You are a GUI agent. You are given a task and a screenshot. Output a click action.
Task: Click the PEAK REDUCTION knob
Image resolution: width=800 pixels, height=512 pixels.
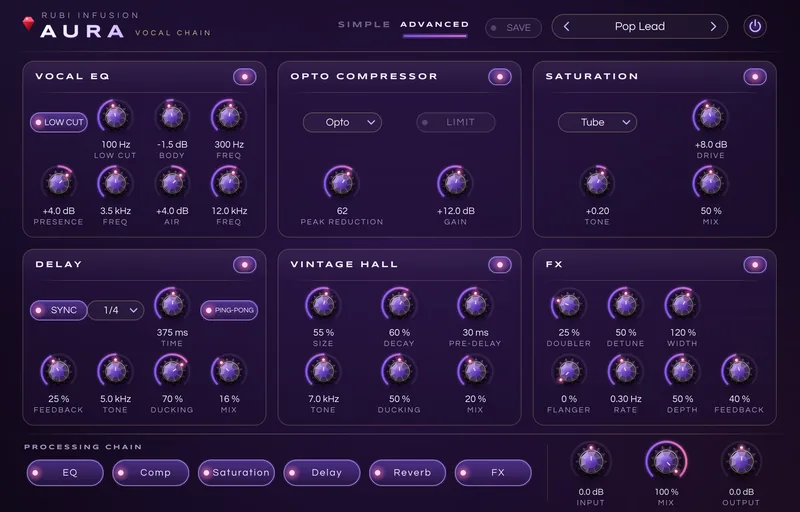click(x=342, y=183)
